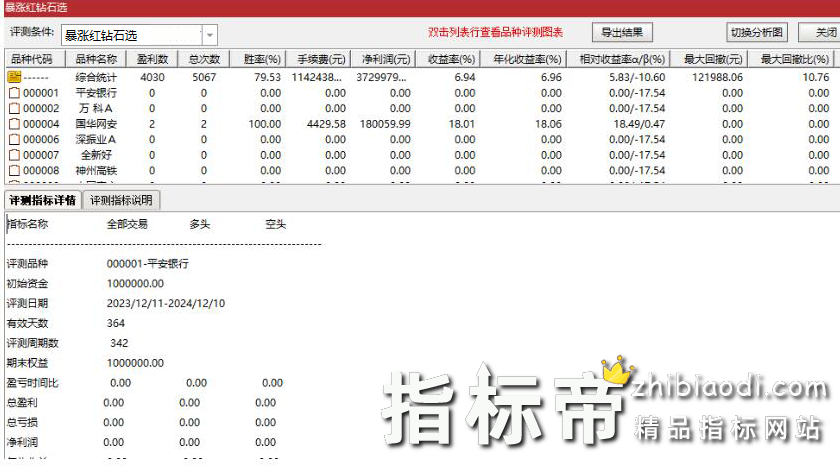This screenshot has height=473, width=840.
Task: Click the 空头 column heading
Action: coord(275,224)
